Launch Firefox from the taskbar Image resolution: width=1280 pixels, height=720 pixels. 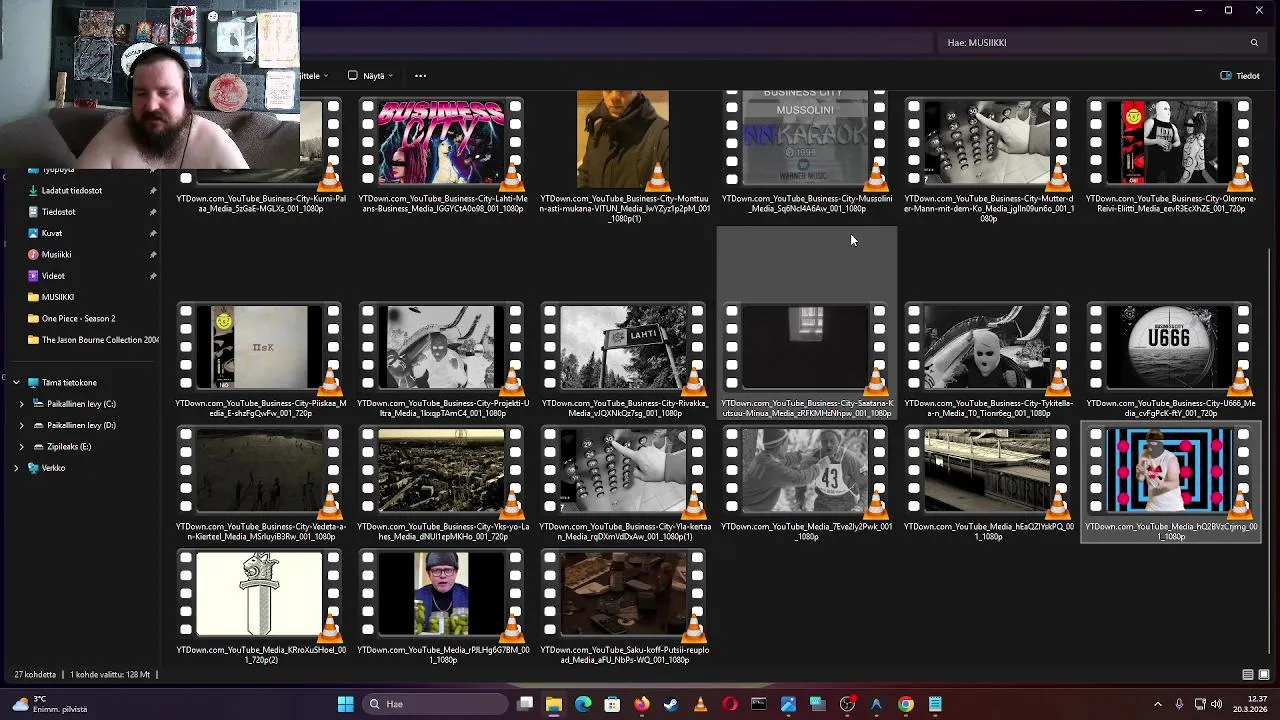pos(641,704)
